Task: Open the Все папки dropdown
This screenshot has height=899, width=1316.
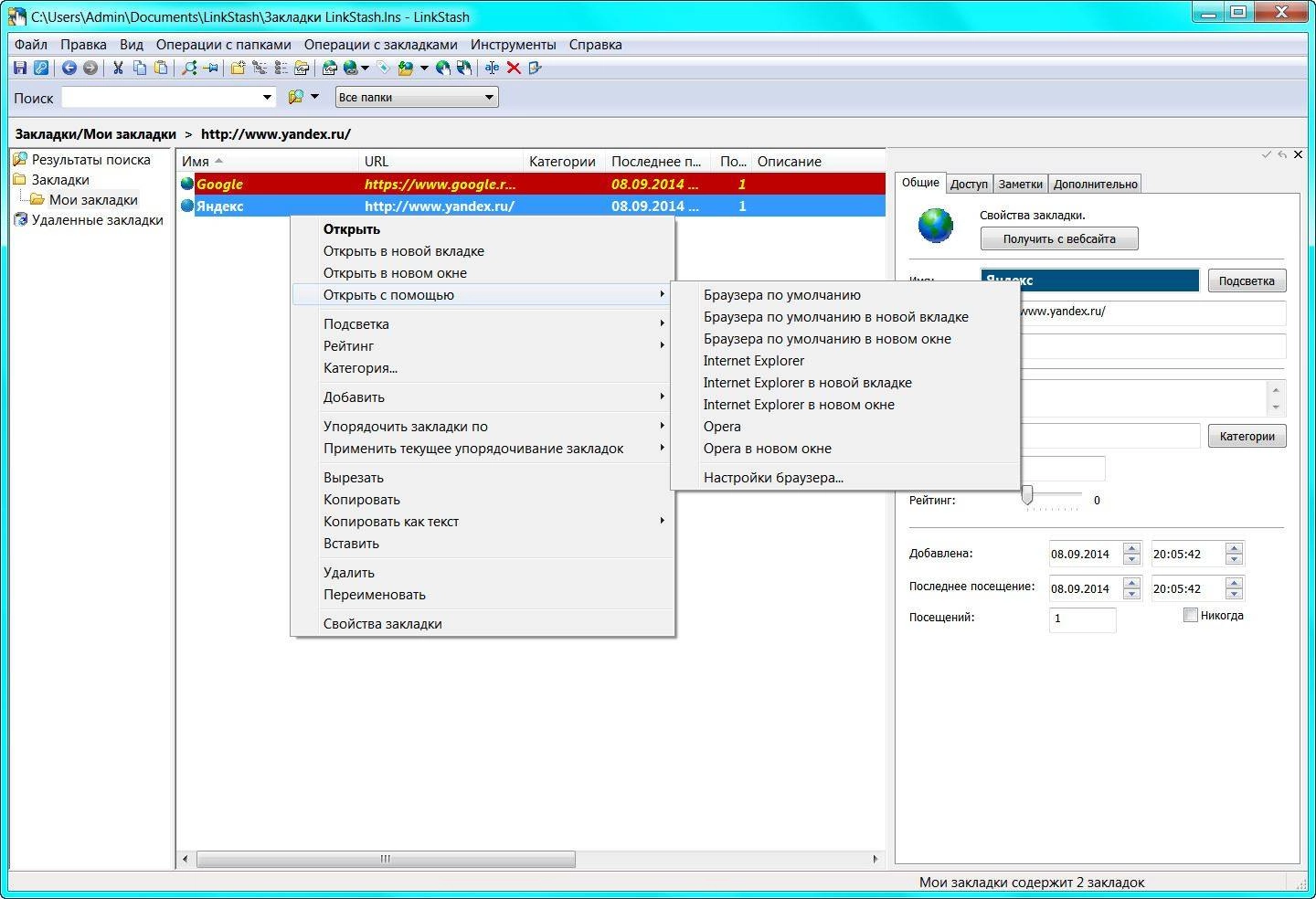Action: pyautogui.click(x=417, y=97)
